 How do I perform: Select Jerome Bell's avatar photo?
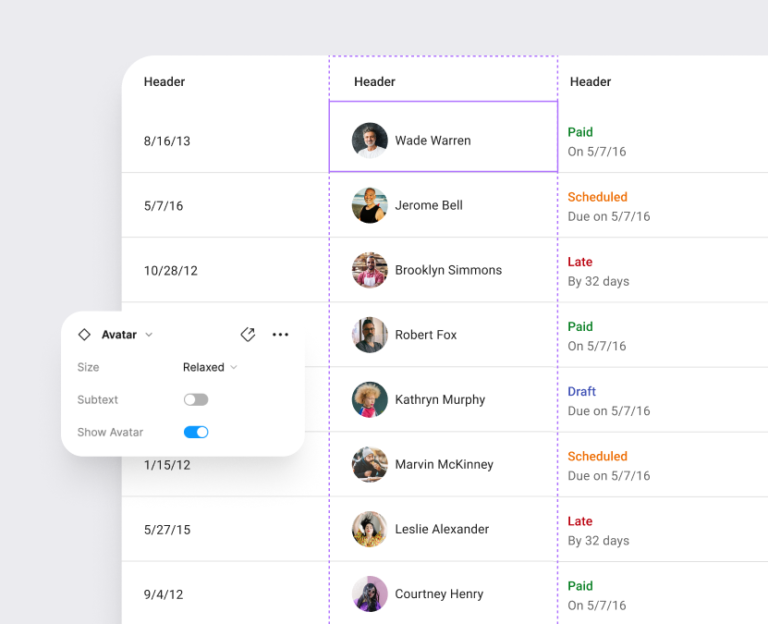click(x=370, y=205)
